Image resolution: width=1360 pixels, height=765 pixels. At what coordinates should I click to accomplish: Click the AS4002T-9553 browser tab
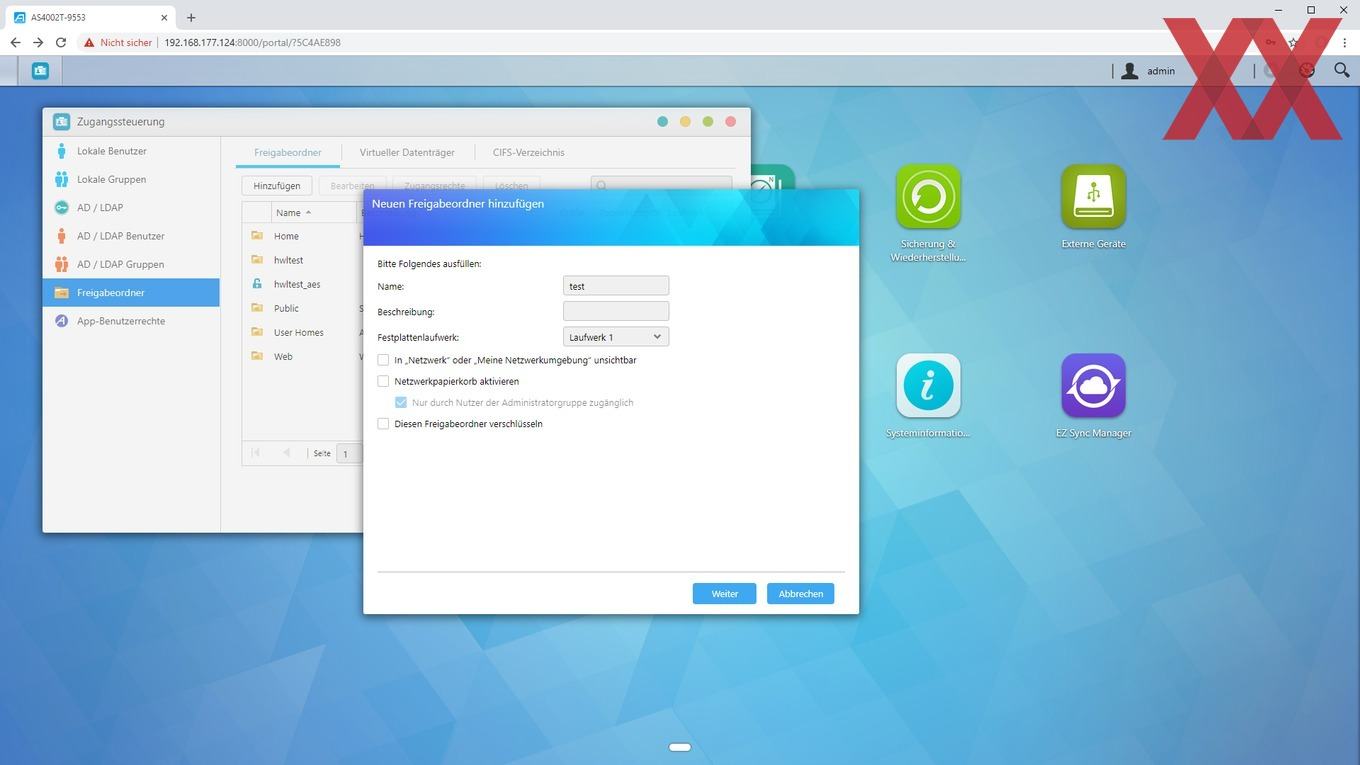point(92,17)
